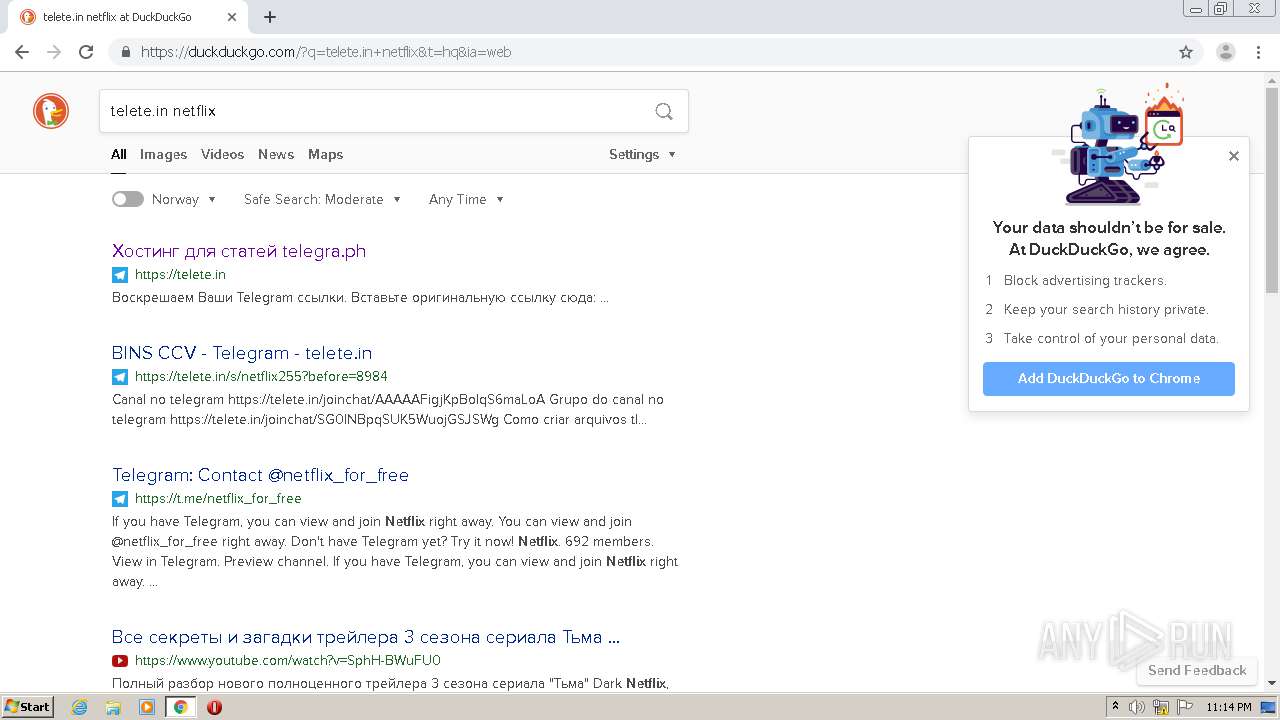Open Safe Search: Moderate dropdown
1280x720 pixels.
pyautogui.click(x=323, y=199)
